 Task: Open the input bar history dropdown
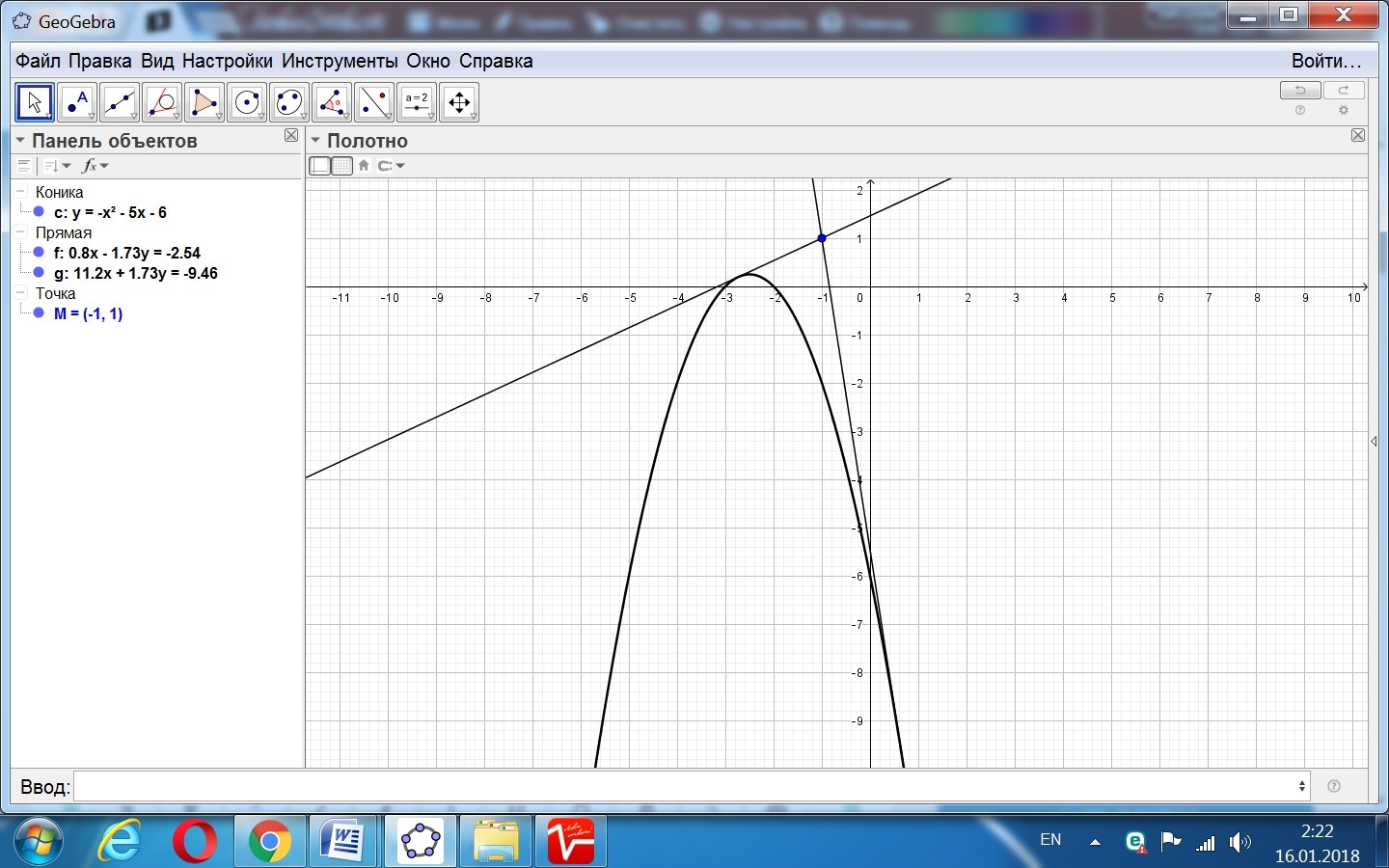pyautogui.click(x=1302, y=786)
